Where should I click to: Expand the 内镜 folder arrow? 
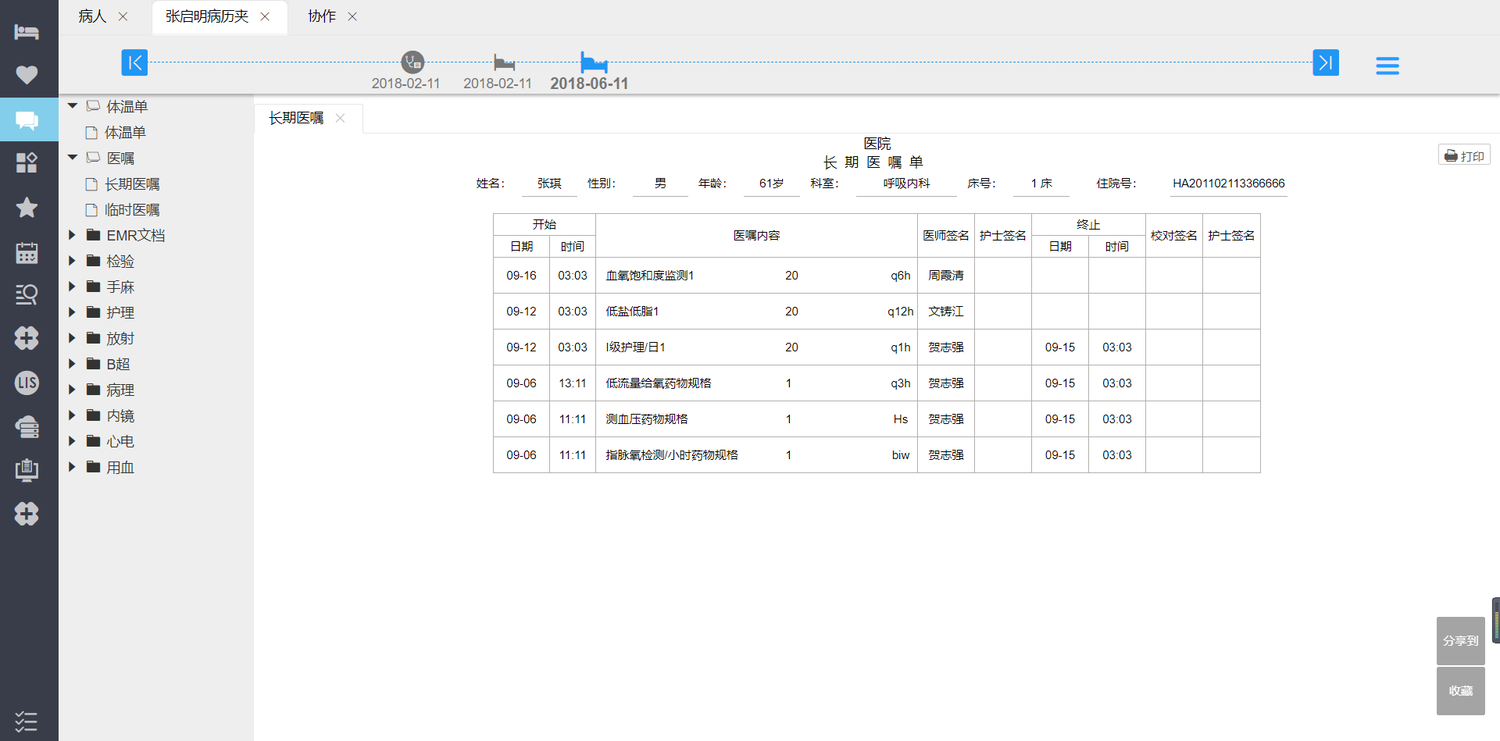(72, 415)
